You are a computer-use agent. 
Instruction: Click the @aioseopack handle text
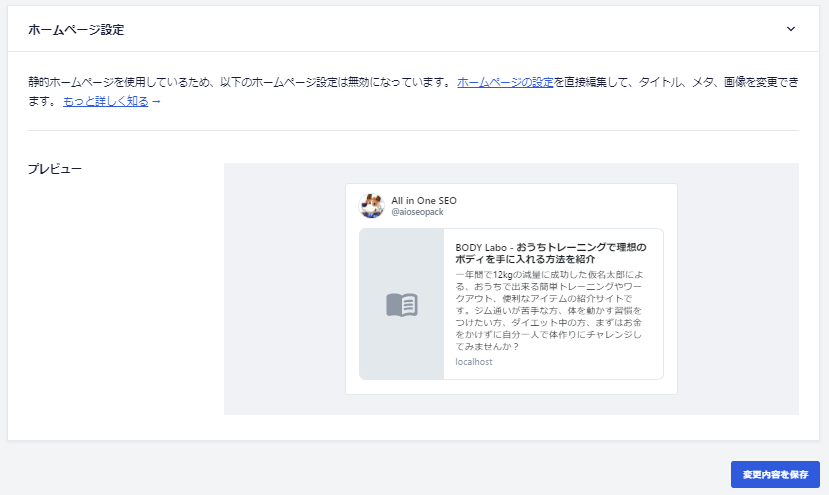coord(417,212)
